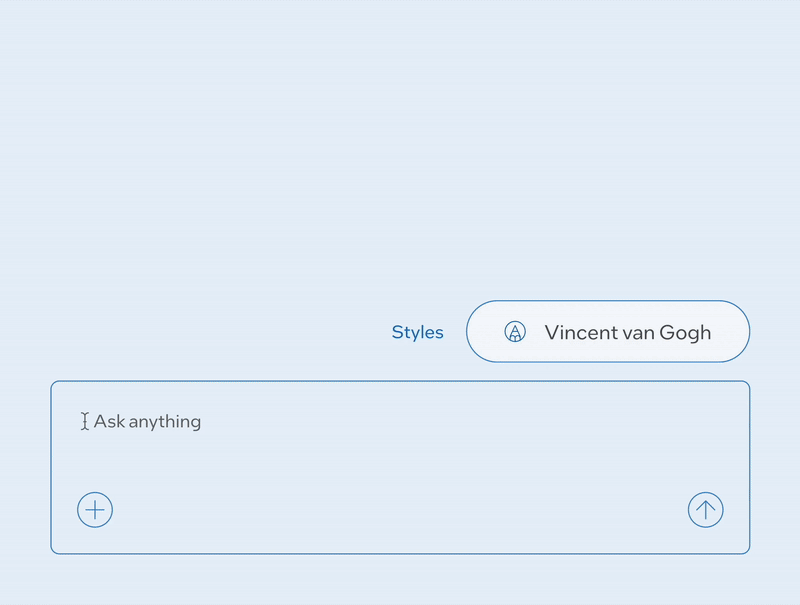
Task: Focus the prompt box on the placeholder text
Action: [x=148, y=422]
